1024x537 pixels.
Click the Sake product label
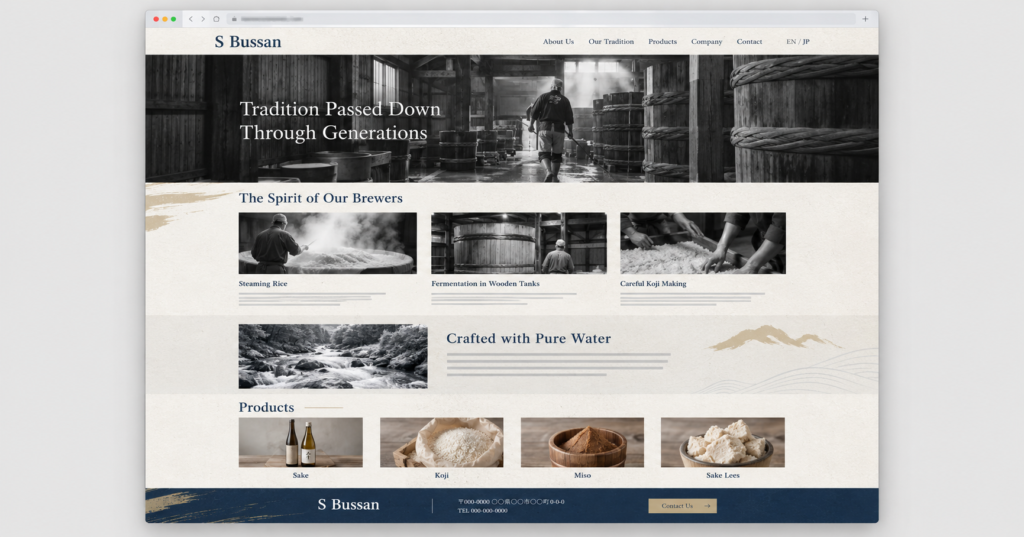coord(300,475)
